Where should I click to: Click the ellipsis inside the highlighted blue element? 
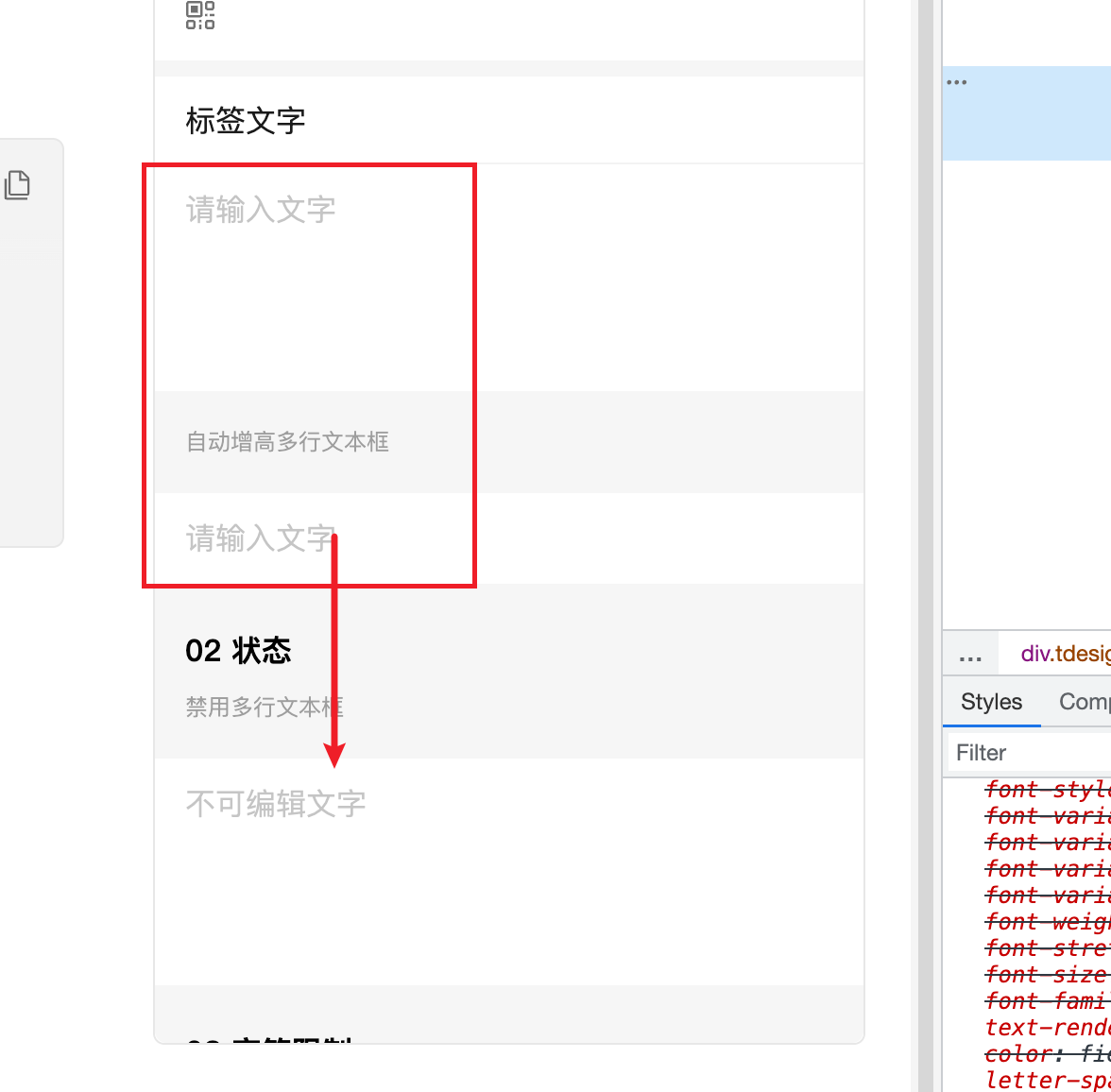(x=958, y=81)
